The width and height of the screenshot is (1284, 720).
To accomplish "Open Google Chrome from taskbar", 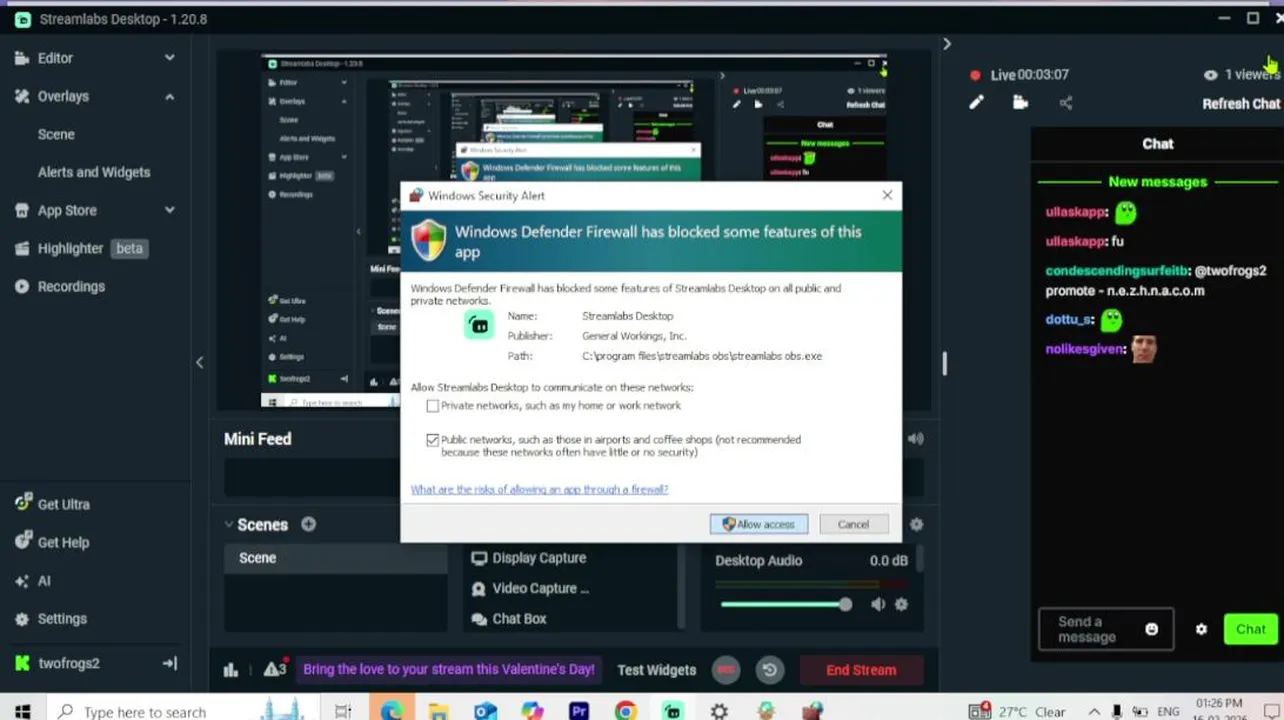I will click(626, 711).
